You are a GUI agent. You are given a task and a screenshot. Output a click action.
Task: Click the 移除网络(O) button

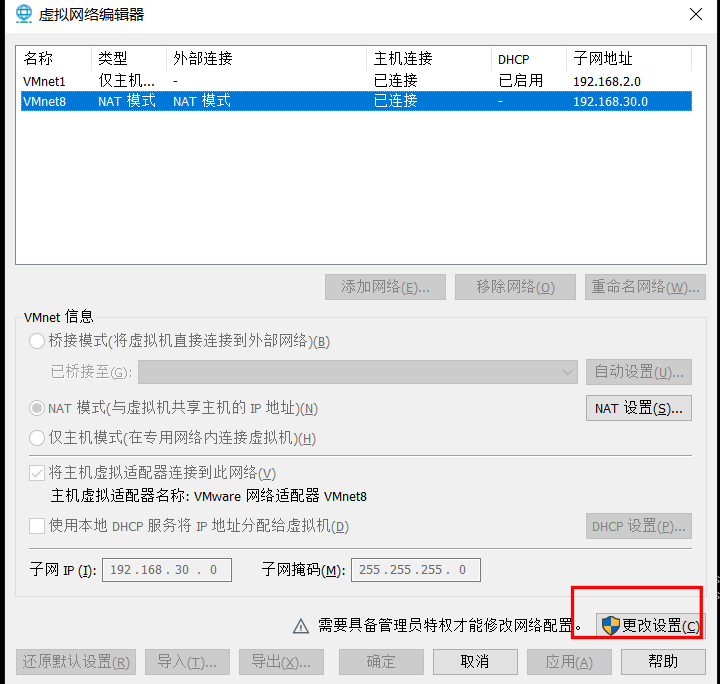click(515, 287)
